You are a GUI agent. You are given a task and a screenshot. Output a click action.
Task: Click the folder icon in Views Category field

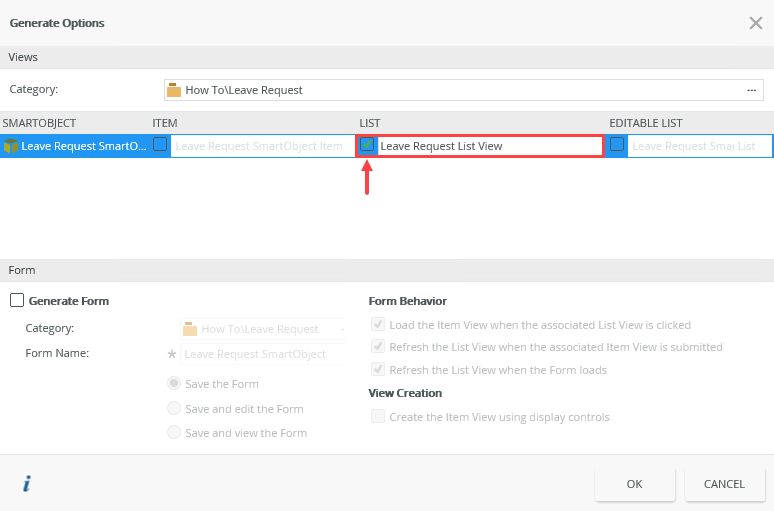(174, 90)
